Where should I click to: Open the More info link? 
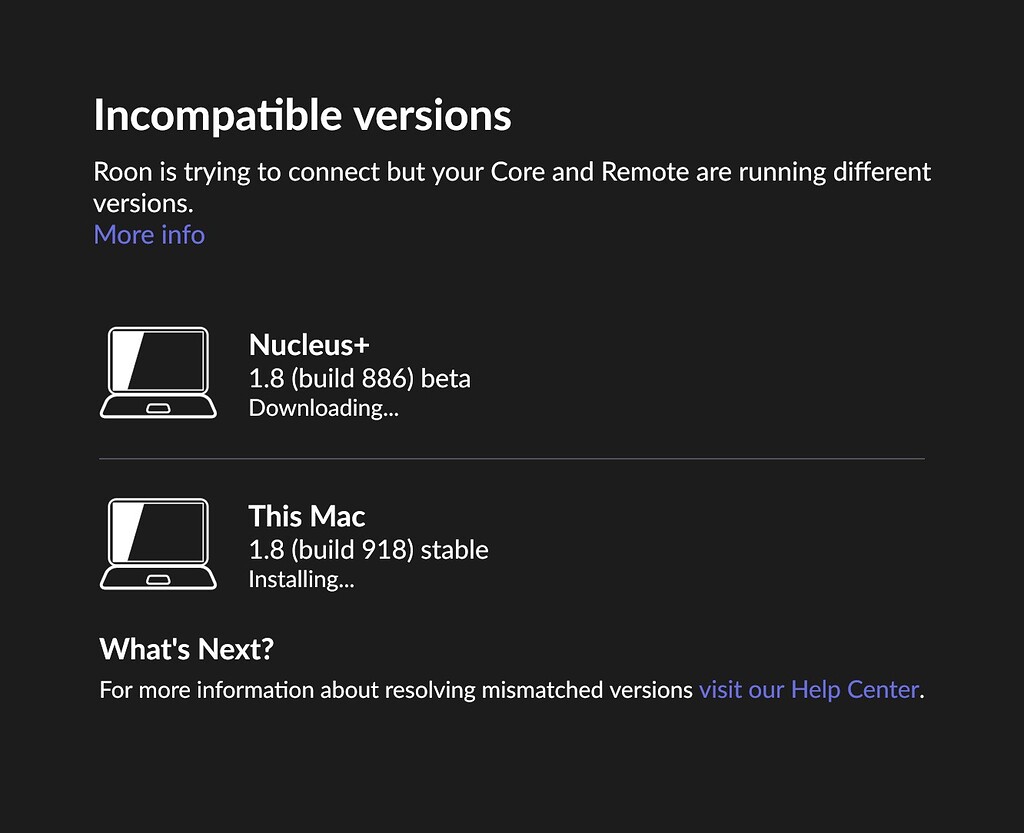pyautogui.click(x=148, y=234)
